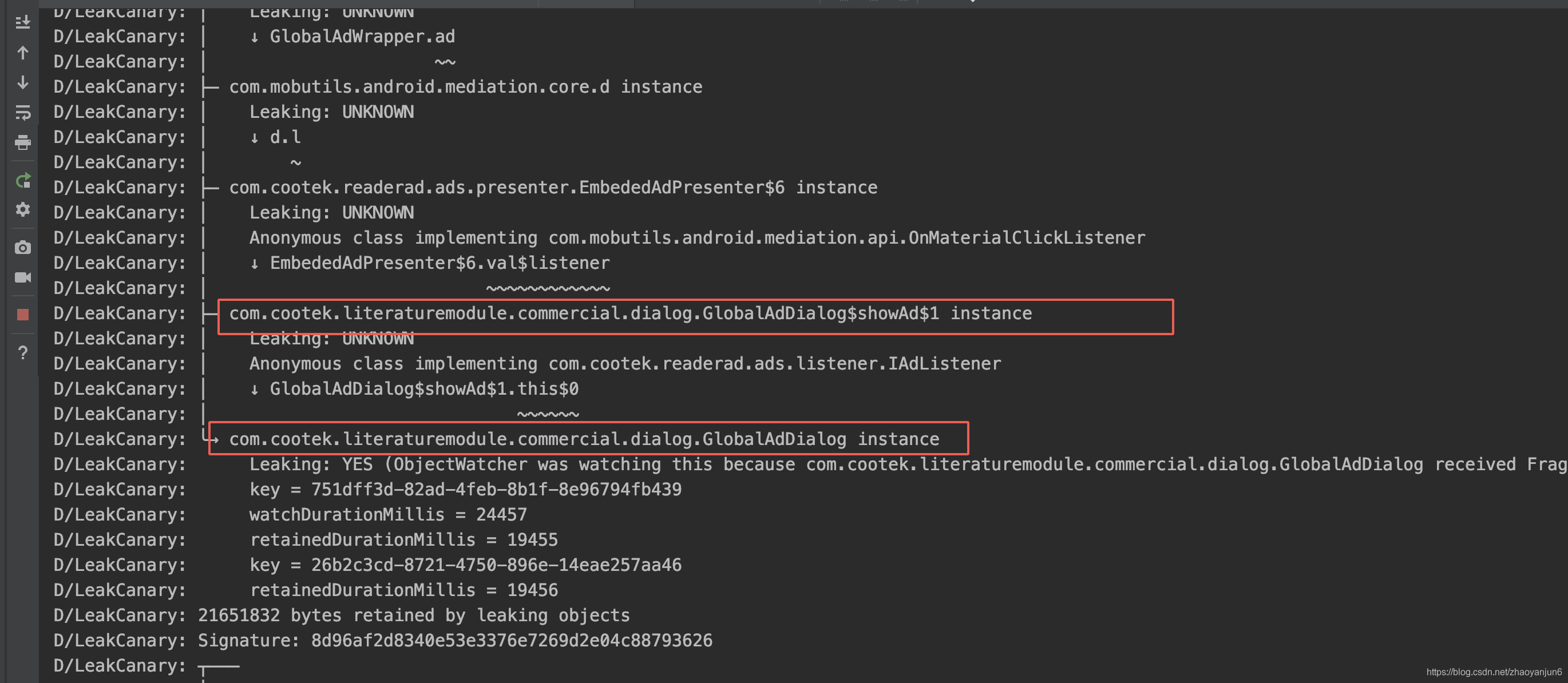Click the GlobalAdDialog$showAd$1 instance line
1568x683 pixels.
[630, 314]
